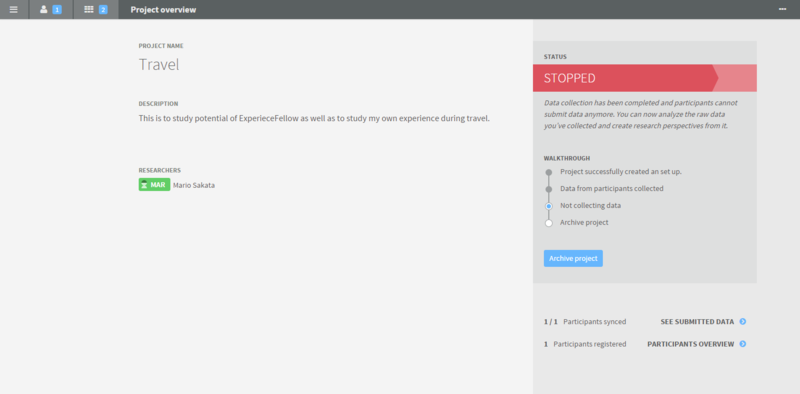Select 'Archive project' walkthrough step marker
Screen dimensions: 800x394
pyautogui.click(x=548, y=223)
